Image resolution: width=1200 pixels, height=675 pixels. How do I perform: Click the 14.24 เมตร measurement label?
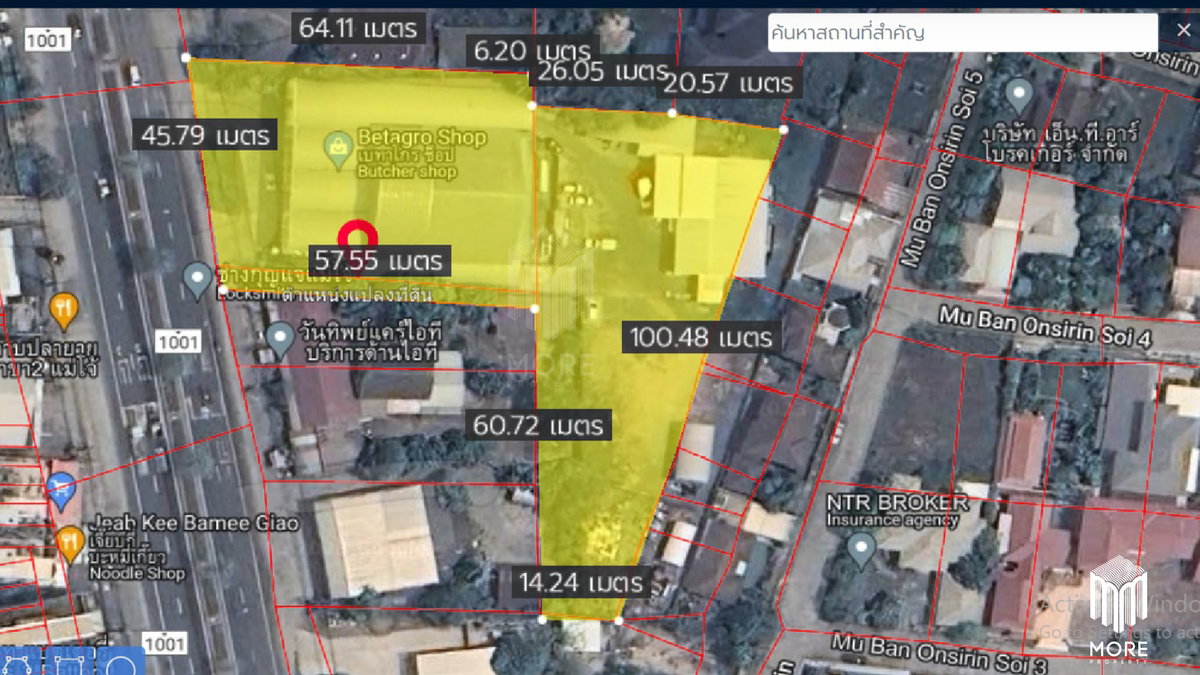pyautogui.click(x=580, y=582)
